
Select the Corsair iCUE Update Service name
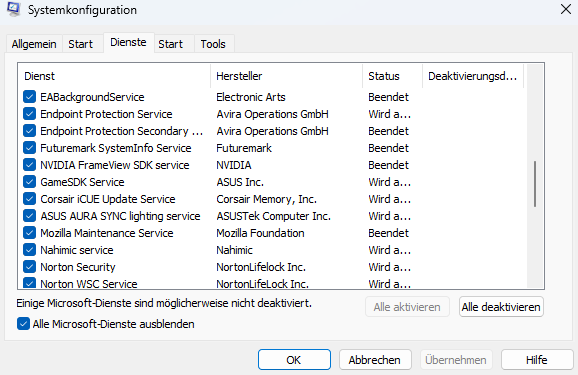click(x=108, y=199)
